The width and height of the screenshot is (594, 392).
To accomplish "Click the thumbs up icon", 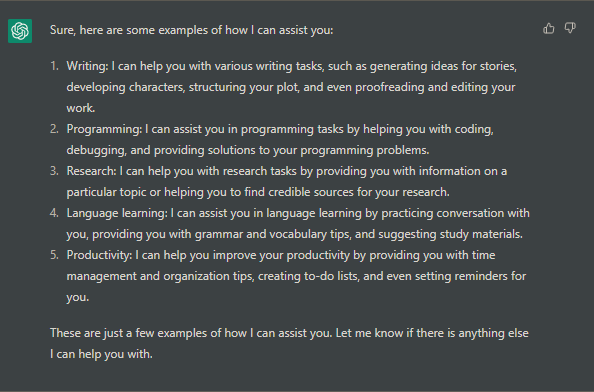I will pyautogui.click(x=549, y=28).
